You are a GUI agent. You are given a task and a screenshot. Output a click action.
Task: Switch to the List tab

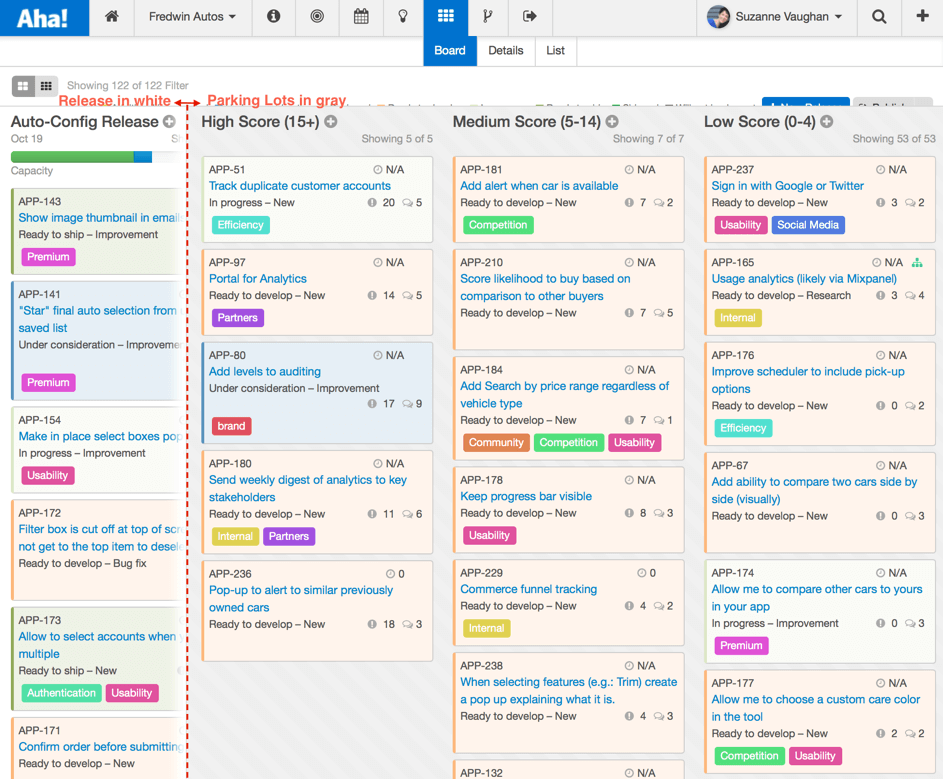(x=555, y=51)
